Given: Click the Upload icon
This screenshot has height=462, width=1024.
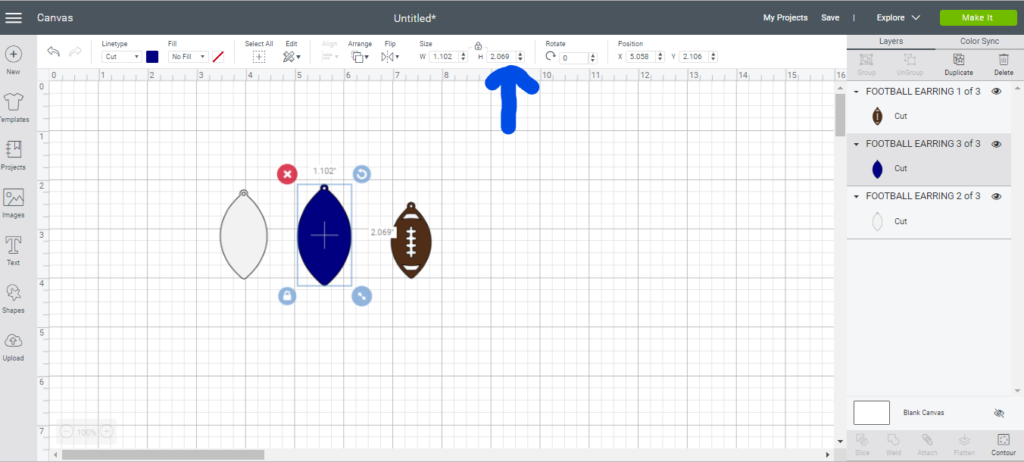Looking at the screenshot, I should pos(13,340).
